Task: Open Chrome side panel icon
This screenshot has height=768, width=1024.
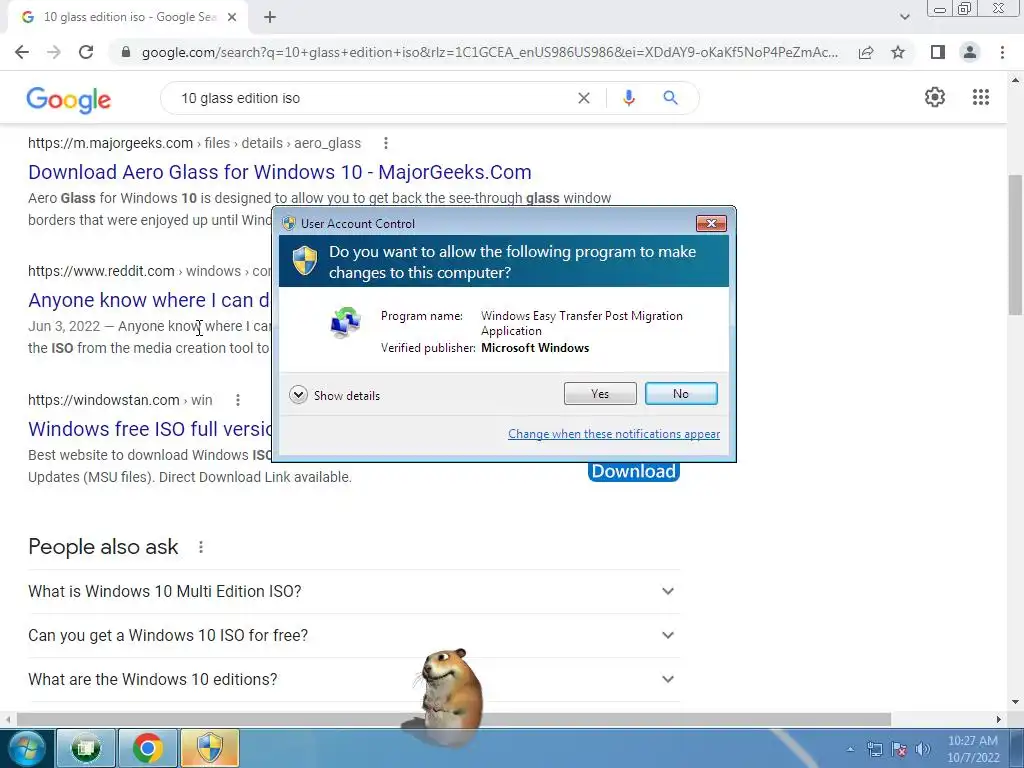Action: [x=938, y=52]
